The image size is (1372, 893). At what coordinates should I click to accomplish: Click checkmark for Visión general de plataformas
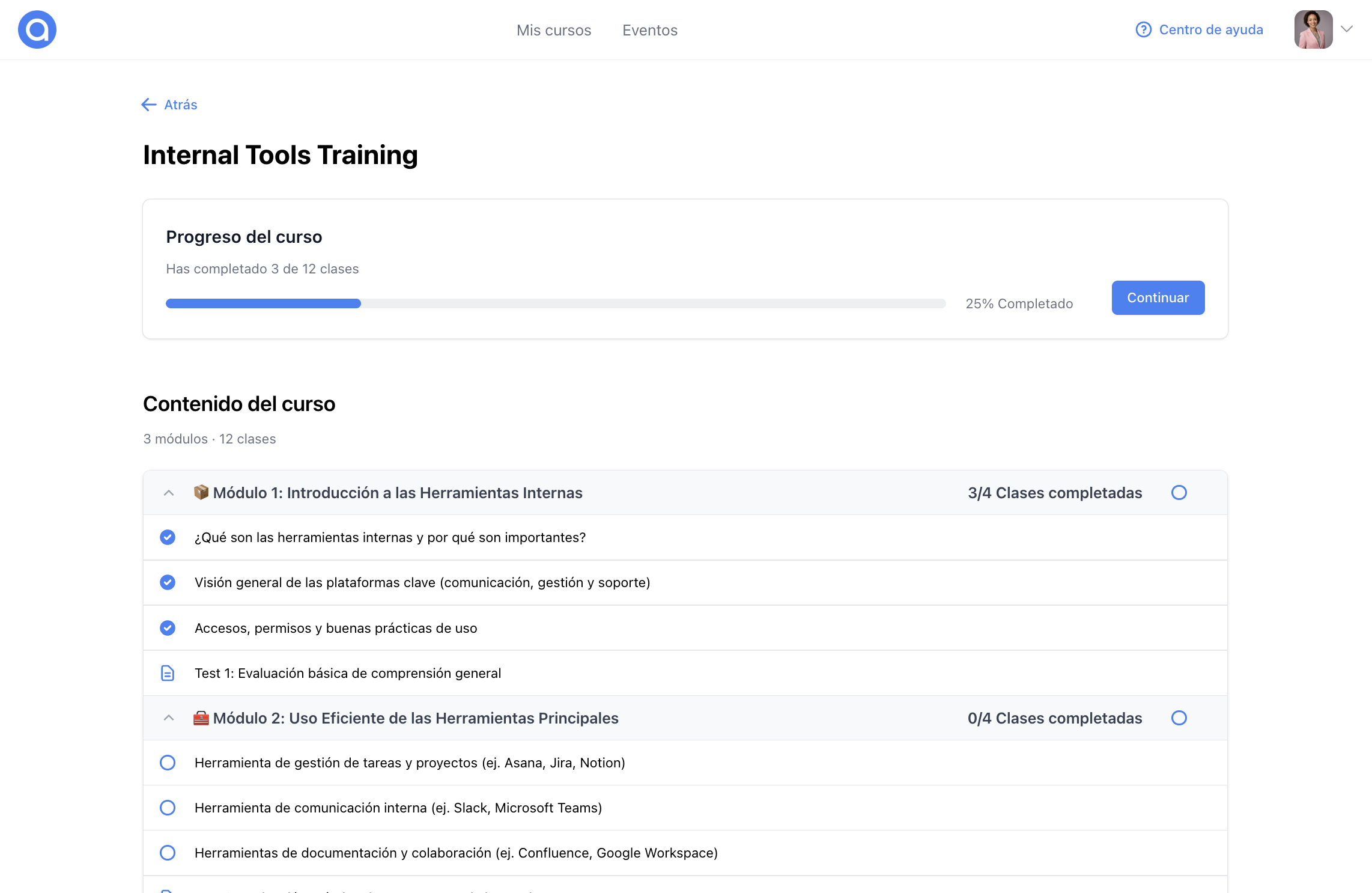tap(168, 582)
